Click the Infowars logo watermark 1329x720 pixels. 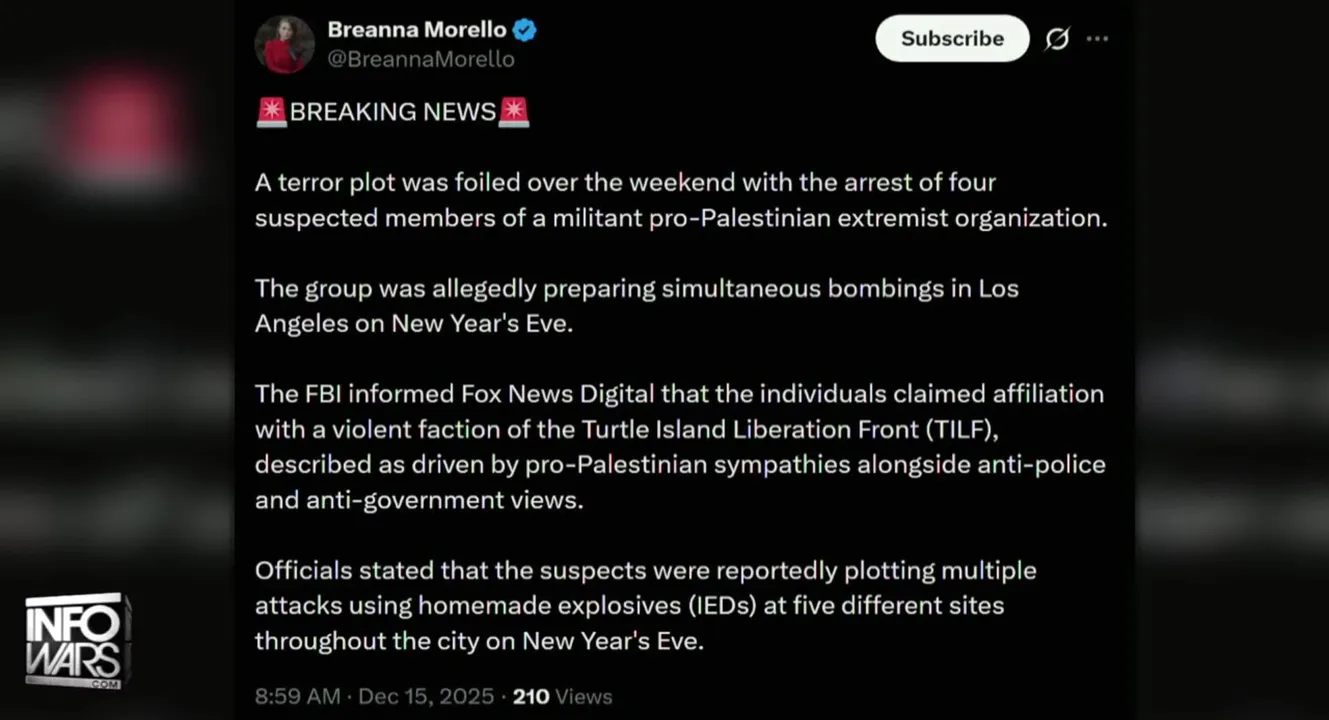78,640
